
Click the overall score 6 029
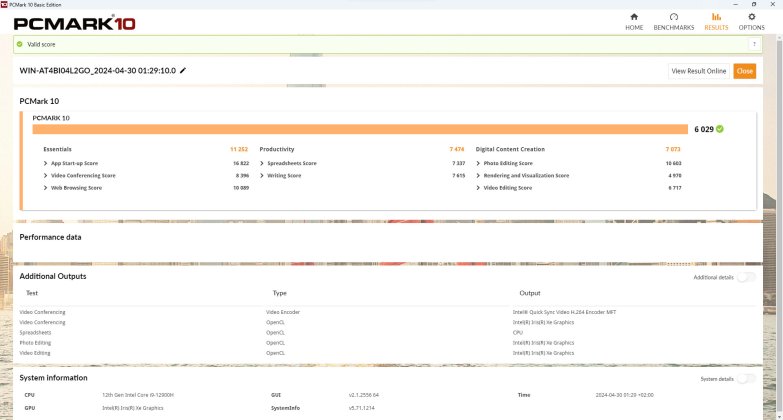point(704,129)
